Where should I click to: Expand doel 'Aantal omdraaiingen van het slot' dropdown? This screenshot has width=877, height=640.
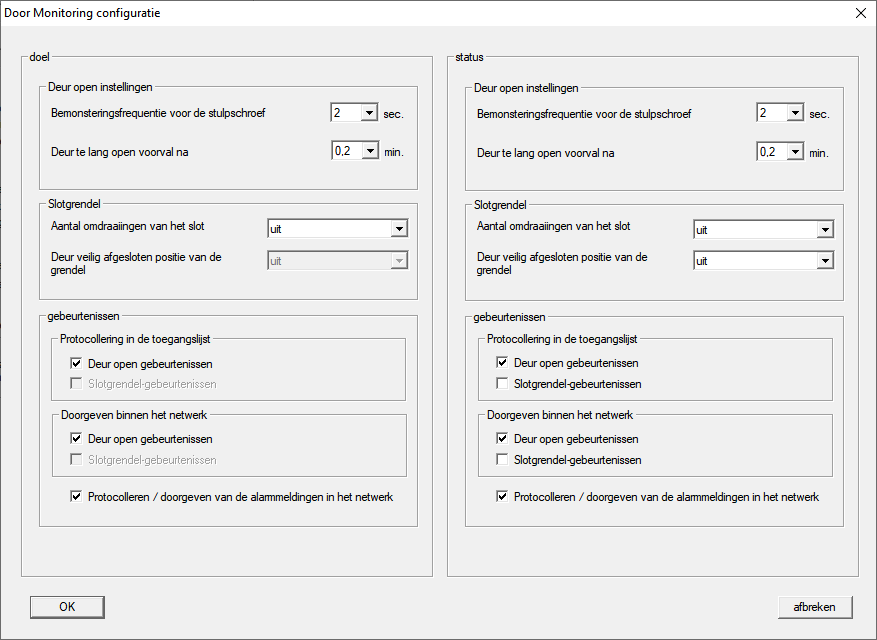pos(398,229)
